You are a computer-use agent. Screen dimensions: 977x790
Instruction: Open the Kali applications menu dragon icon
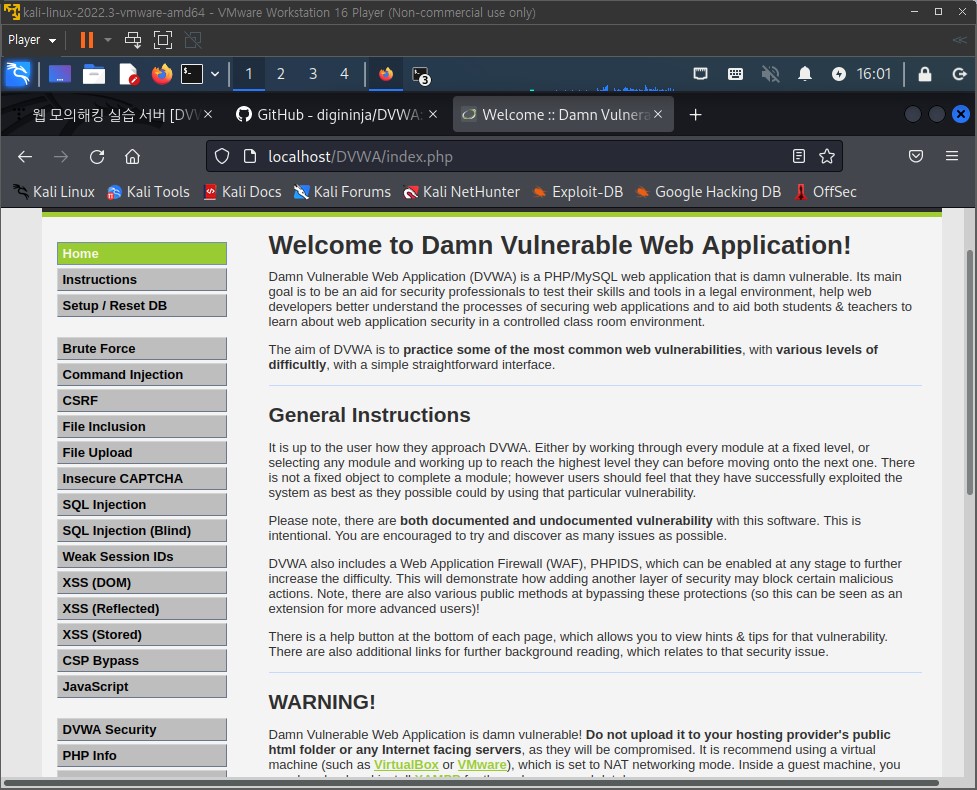[17, 74]
